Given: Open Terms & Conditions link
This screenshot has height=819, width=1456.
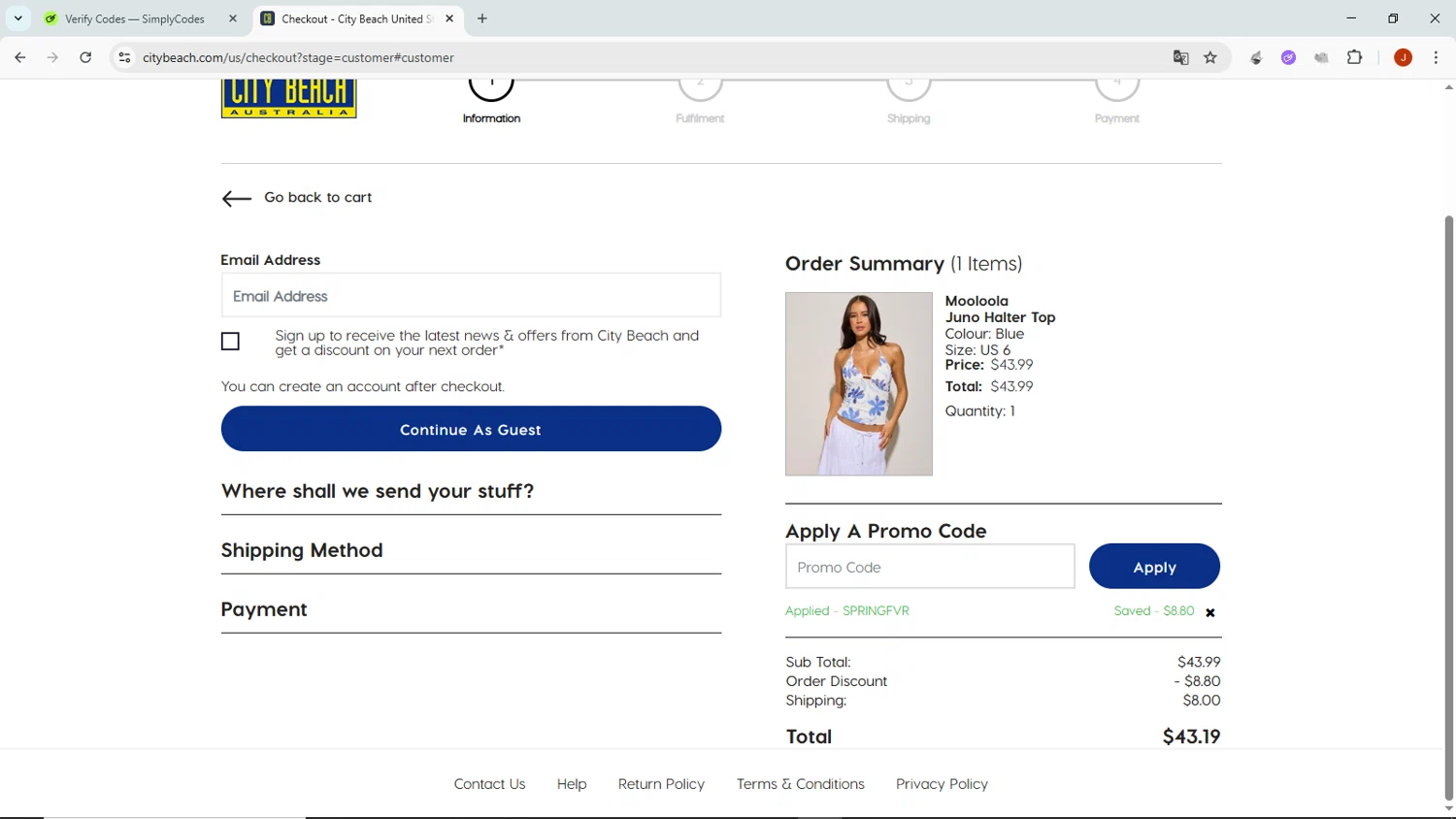Looking at the screenshot, I should pos(800,784).
